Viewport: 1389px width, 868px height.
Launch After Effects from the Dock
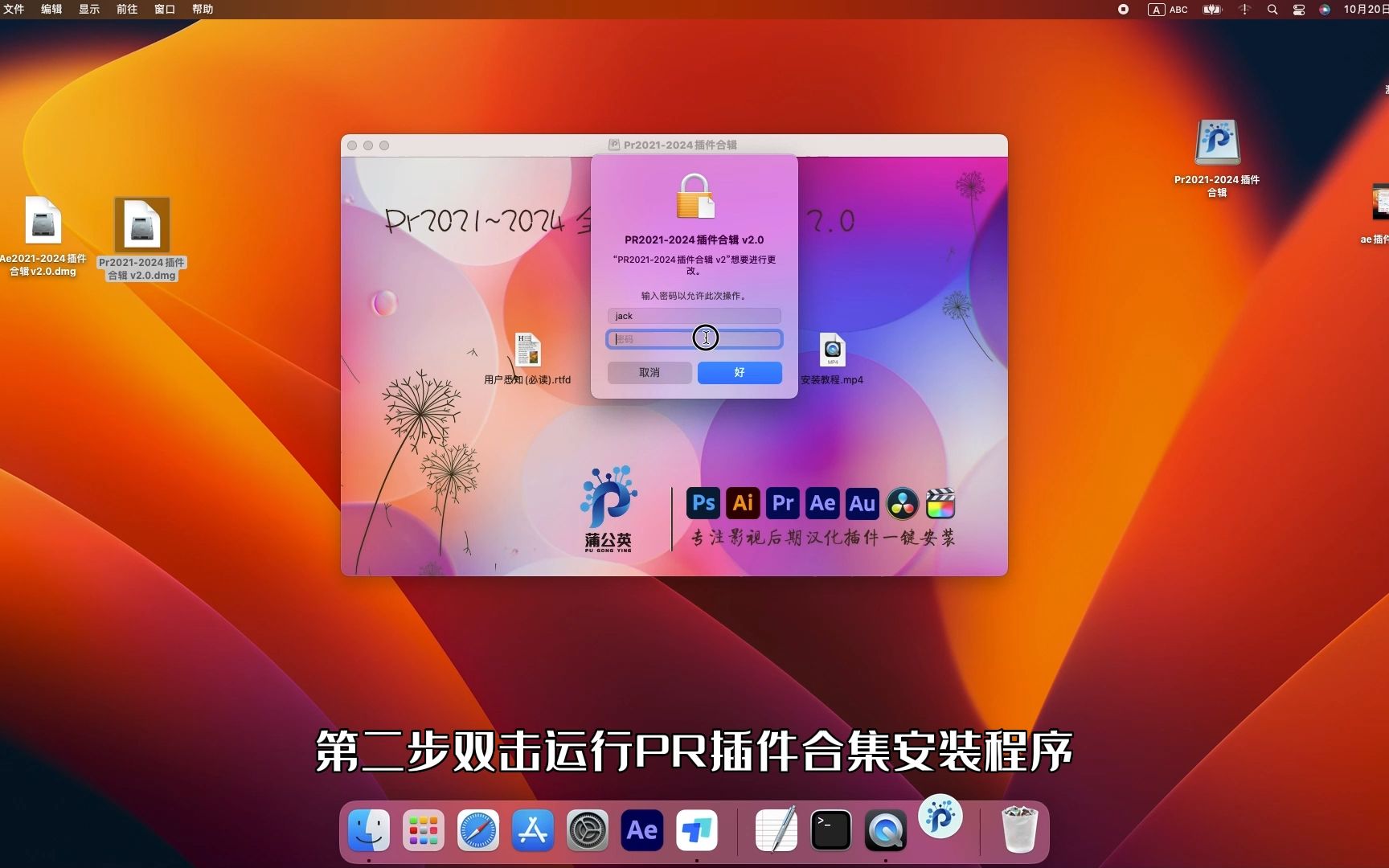coord(642,830)
